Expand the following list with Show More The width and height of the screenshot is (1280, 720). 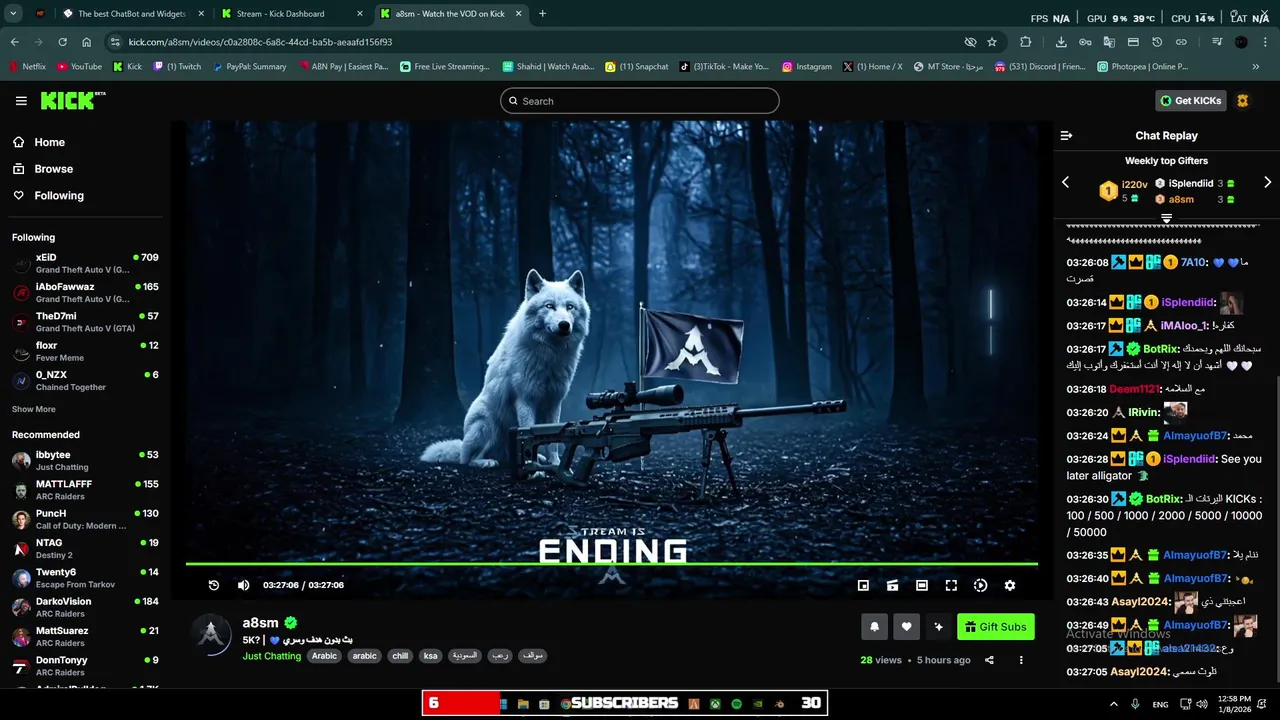34,409
